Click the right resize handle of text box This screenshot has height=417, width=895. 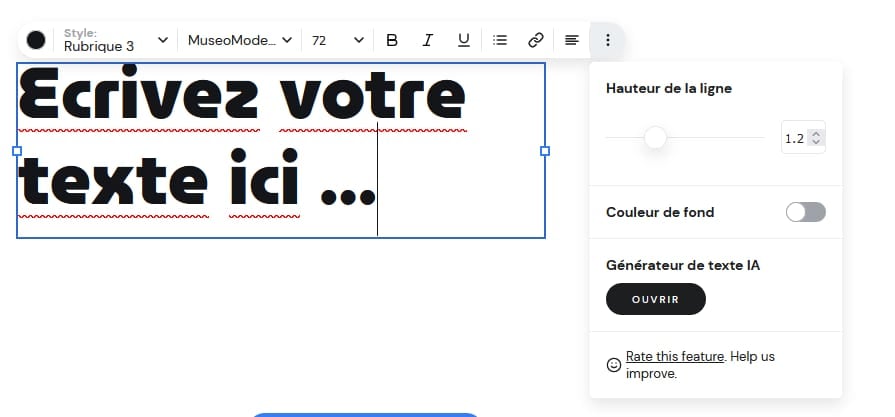[545, 151]
